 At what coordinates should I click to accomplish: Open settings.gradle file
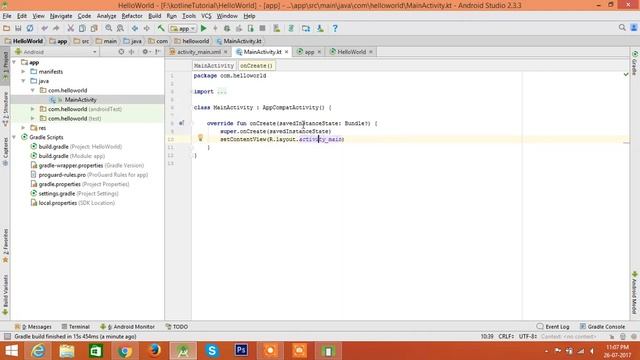coord(74,193)
